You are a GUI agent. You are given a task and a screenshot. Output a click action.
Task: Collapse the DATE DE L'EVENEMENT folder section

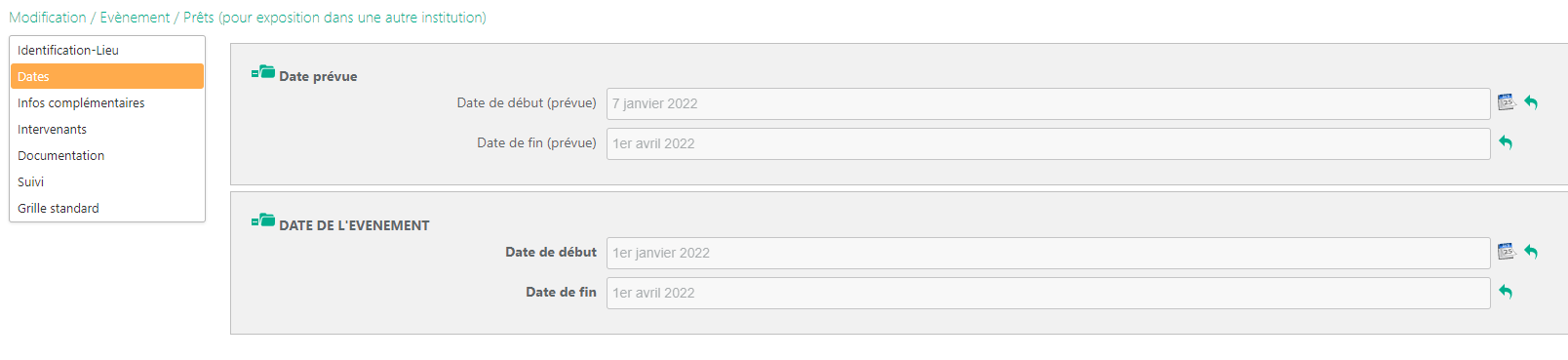coord(263,220)
